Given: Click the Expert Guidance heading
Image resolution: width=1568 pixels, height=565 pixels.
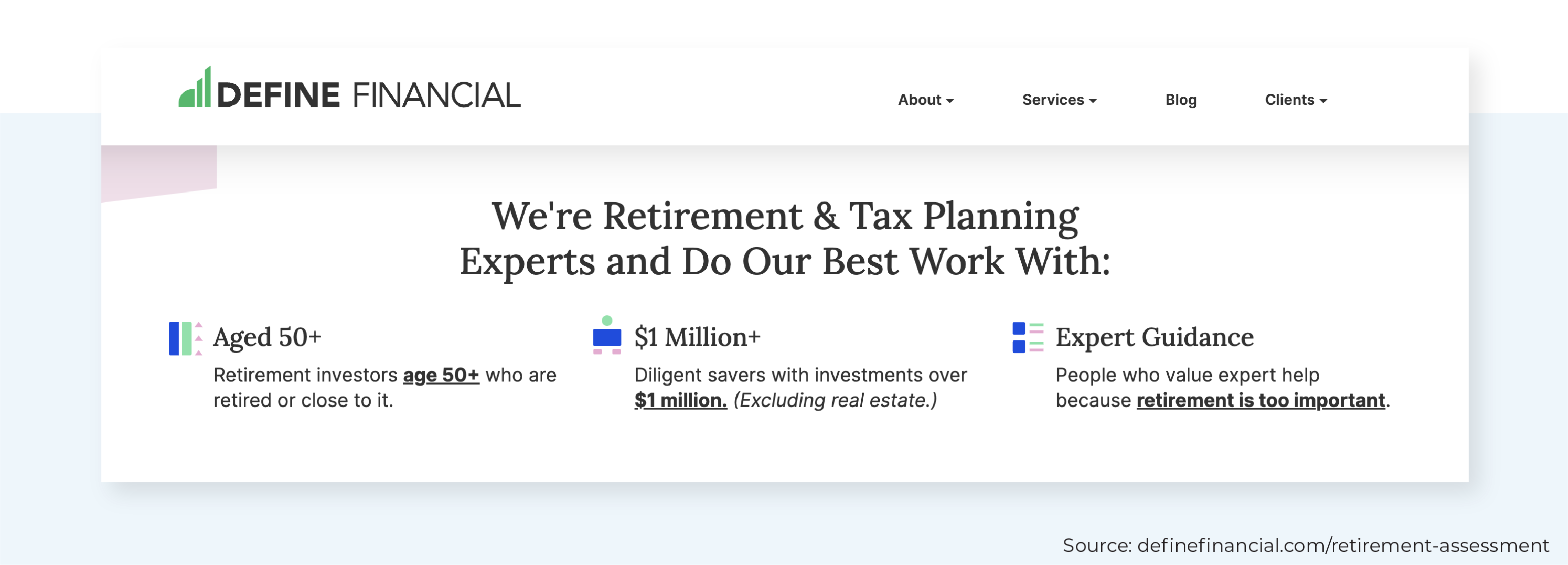Looking at the screenshot, I should click(x=1155, y=337).
